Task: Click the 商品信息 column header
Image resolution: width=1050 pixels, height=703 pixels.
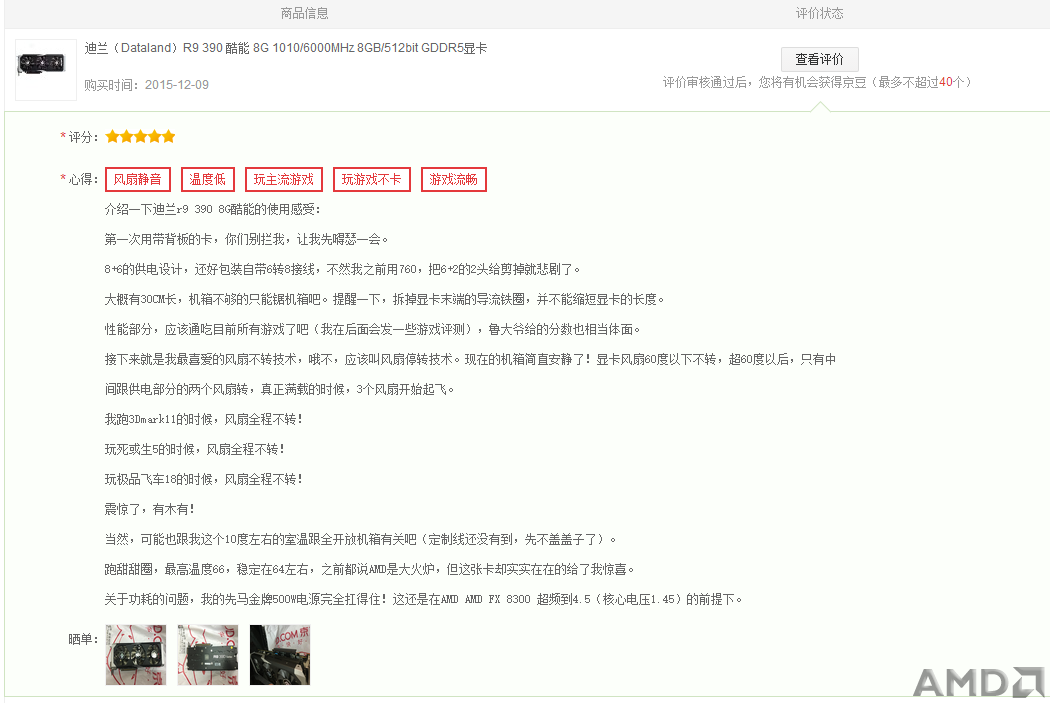Action: pyautogui.click(x=304, y=13)
